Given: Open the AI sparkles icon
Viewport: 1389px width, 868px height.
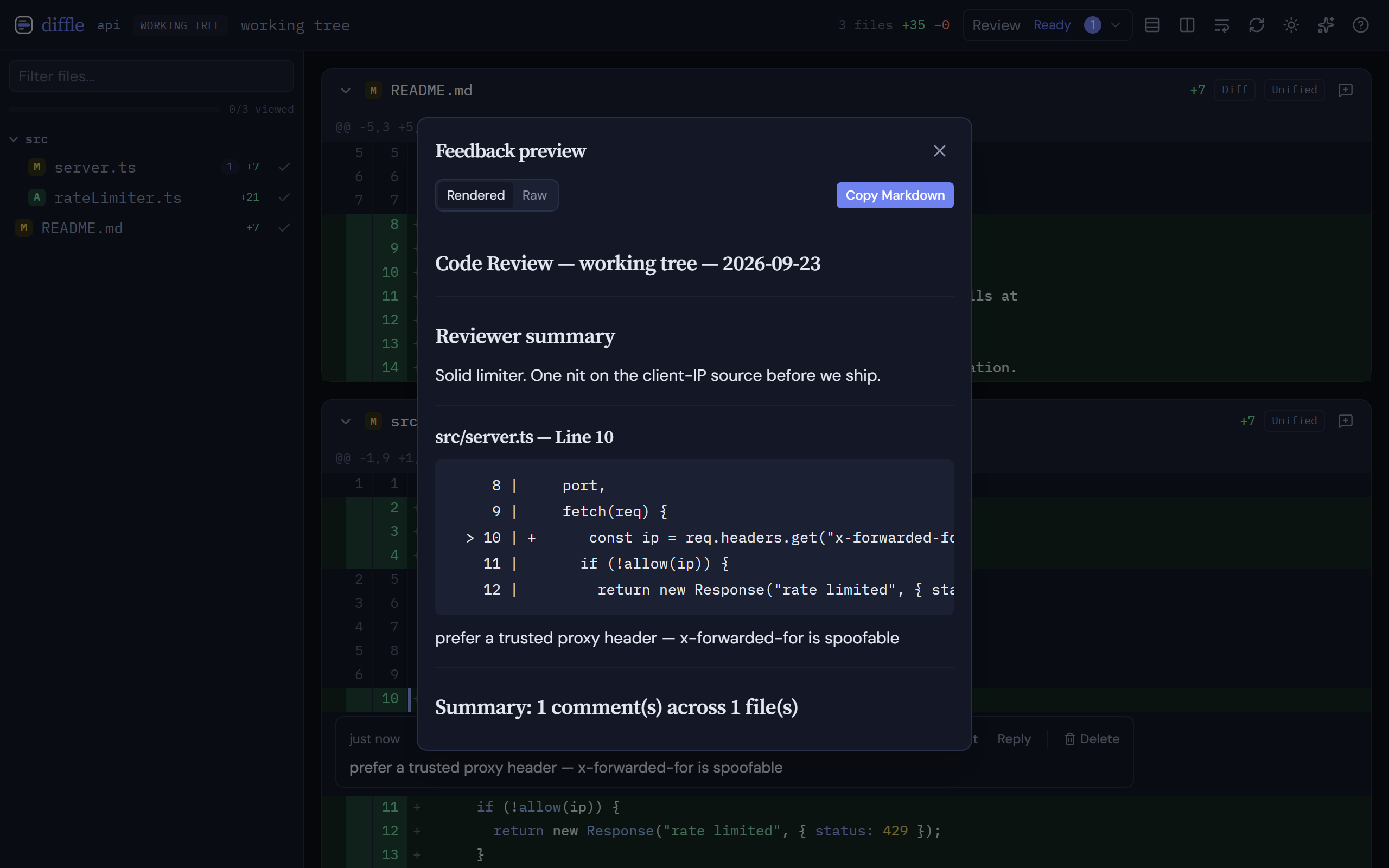Looking at the screenshot, I should [x=1326, y=25].
